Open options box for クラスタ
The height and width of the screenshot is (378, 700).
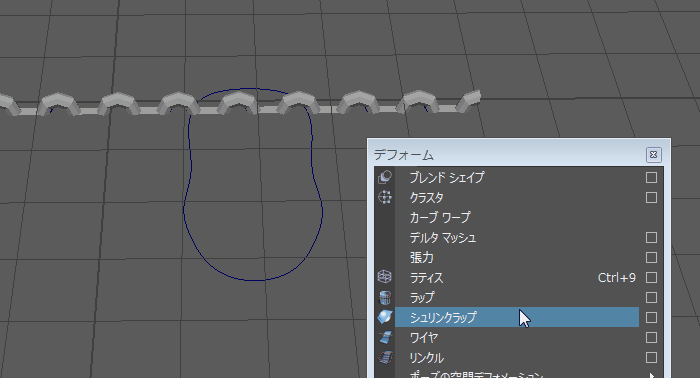point(651,197)
